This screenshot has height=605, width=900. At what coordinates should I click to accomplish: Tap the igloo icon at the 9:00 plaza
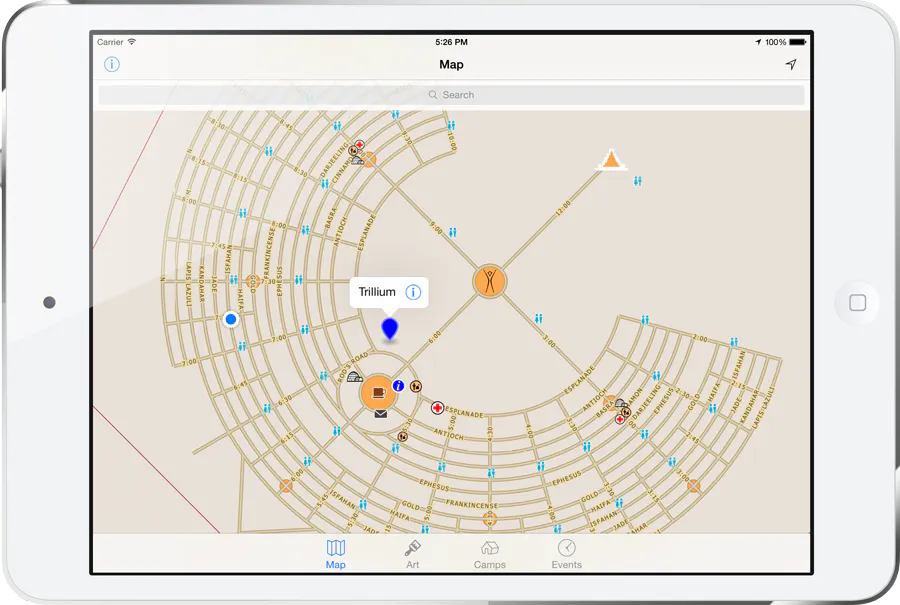coord(358,160)
